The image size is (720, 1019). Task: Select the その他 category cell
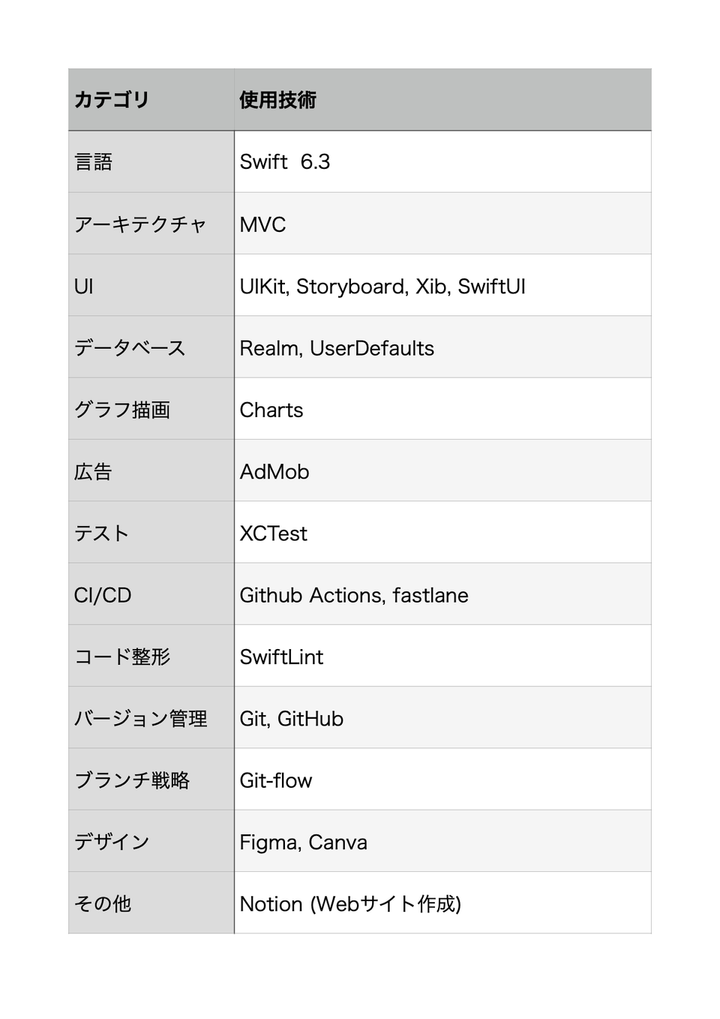pyautogui.click(x=103, y=904)
